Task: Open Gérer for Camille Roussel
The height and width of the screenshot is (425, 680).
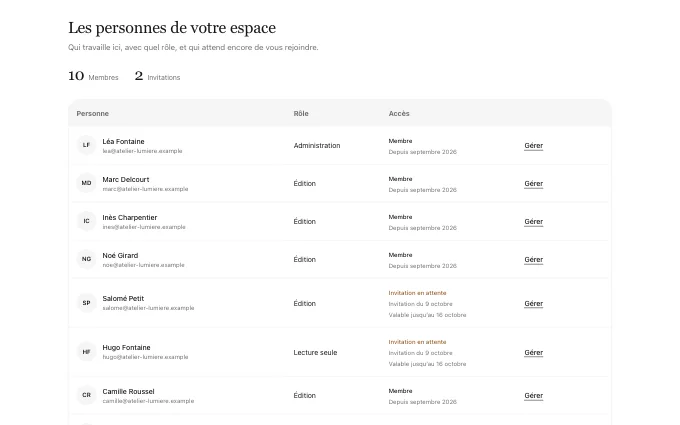Action: [x=533, y=396]
